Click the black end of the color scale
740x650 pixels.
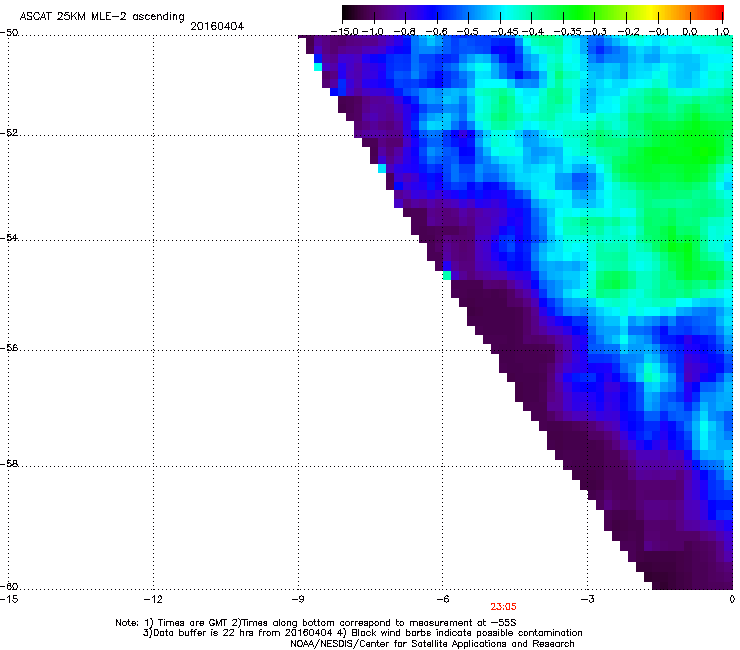(348, 13)
